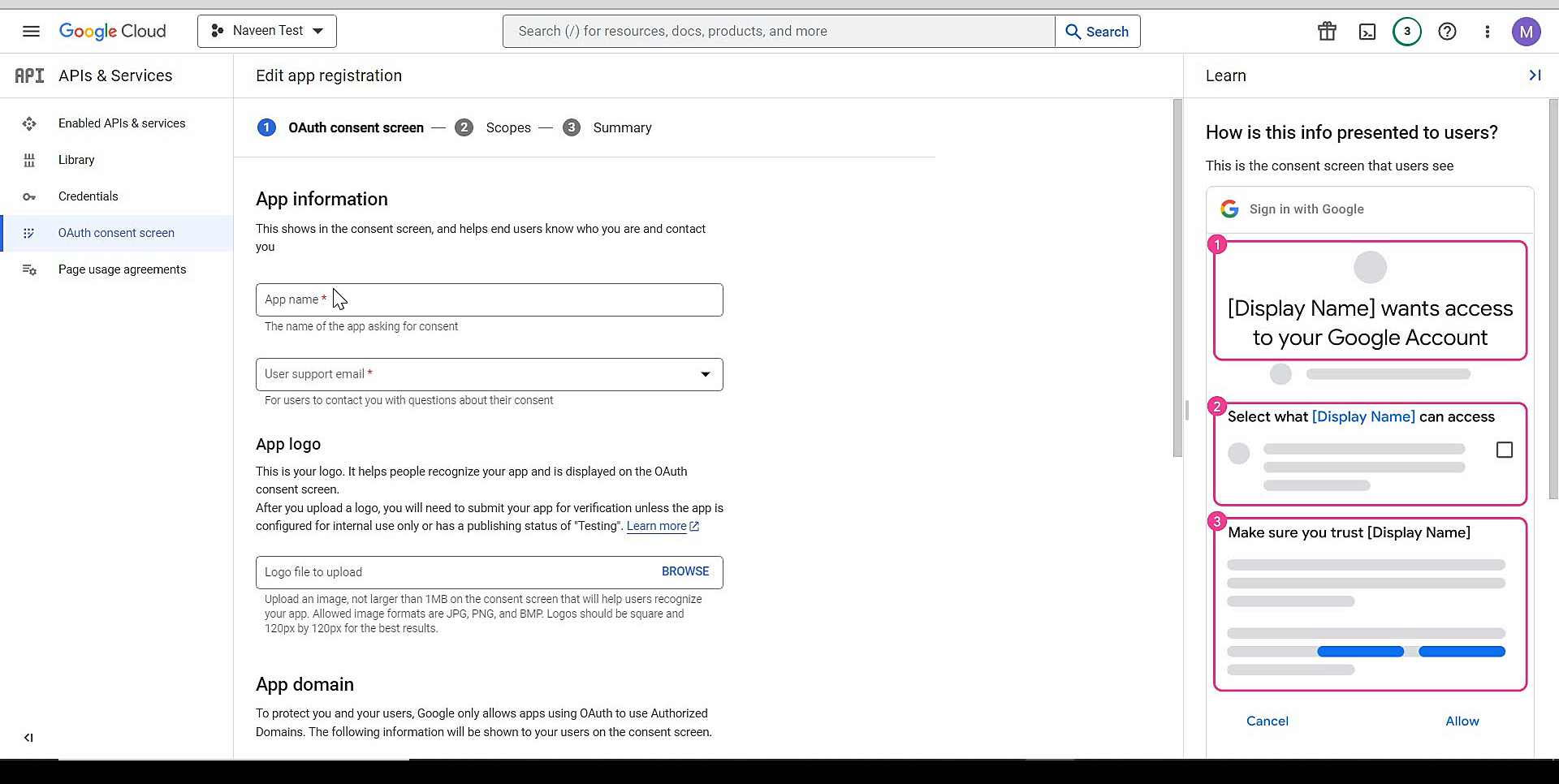Focus the resource search box
This screenshot has height=784, width=1559.
[x=779, y=32]
